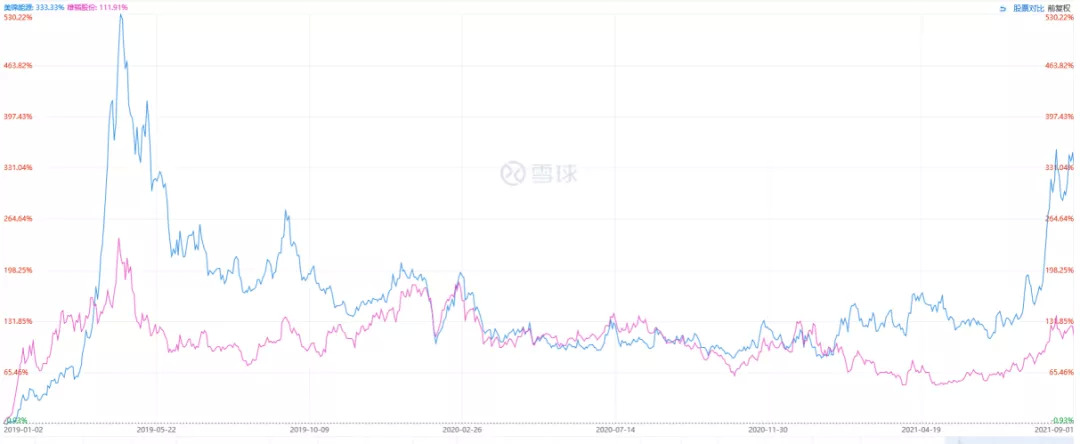Screen dimensions: 1080x444
Task: Click the blue line's highest peak
Action: pos(121,15)
